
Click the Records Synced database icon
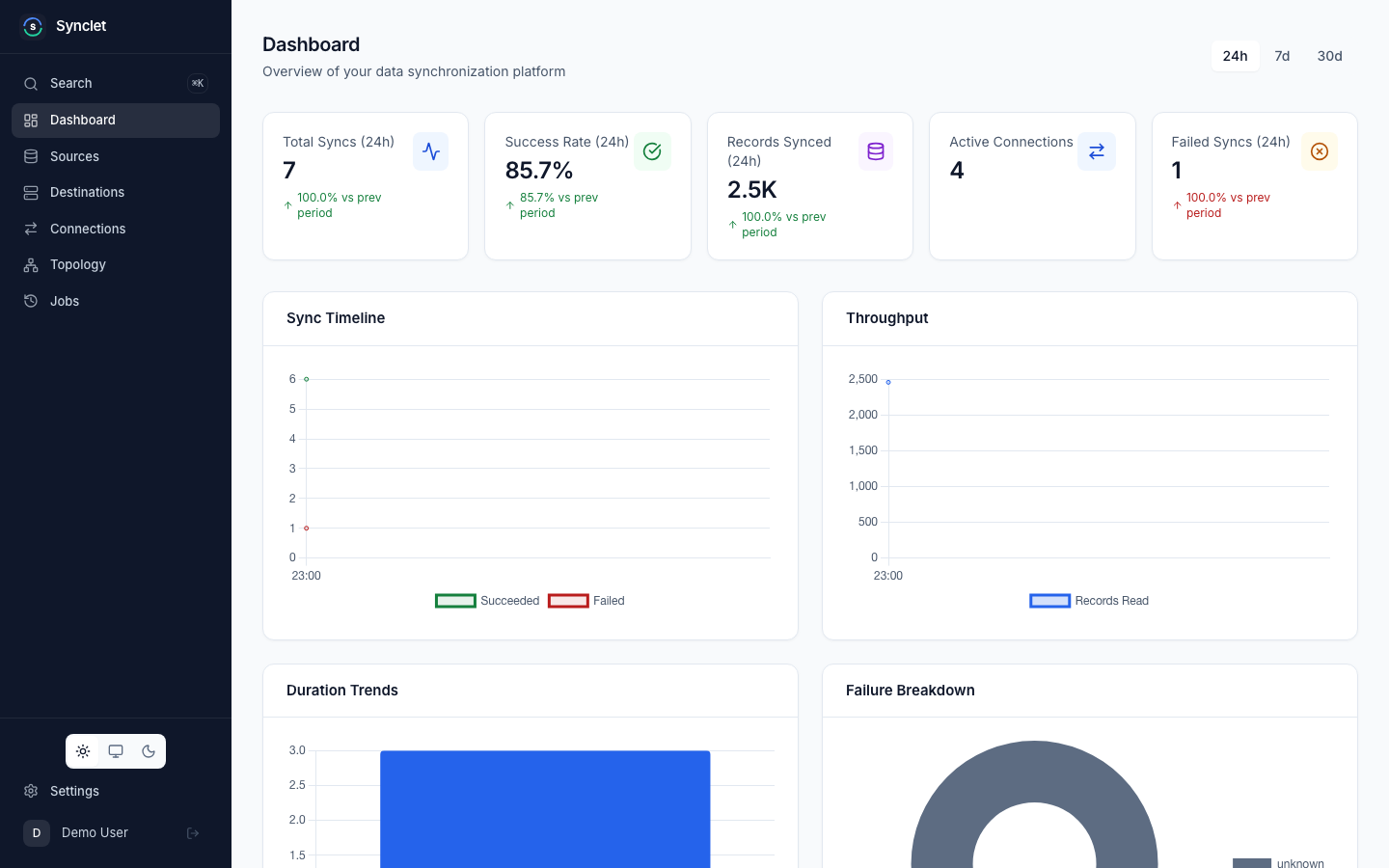[x=876, y=151]
